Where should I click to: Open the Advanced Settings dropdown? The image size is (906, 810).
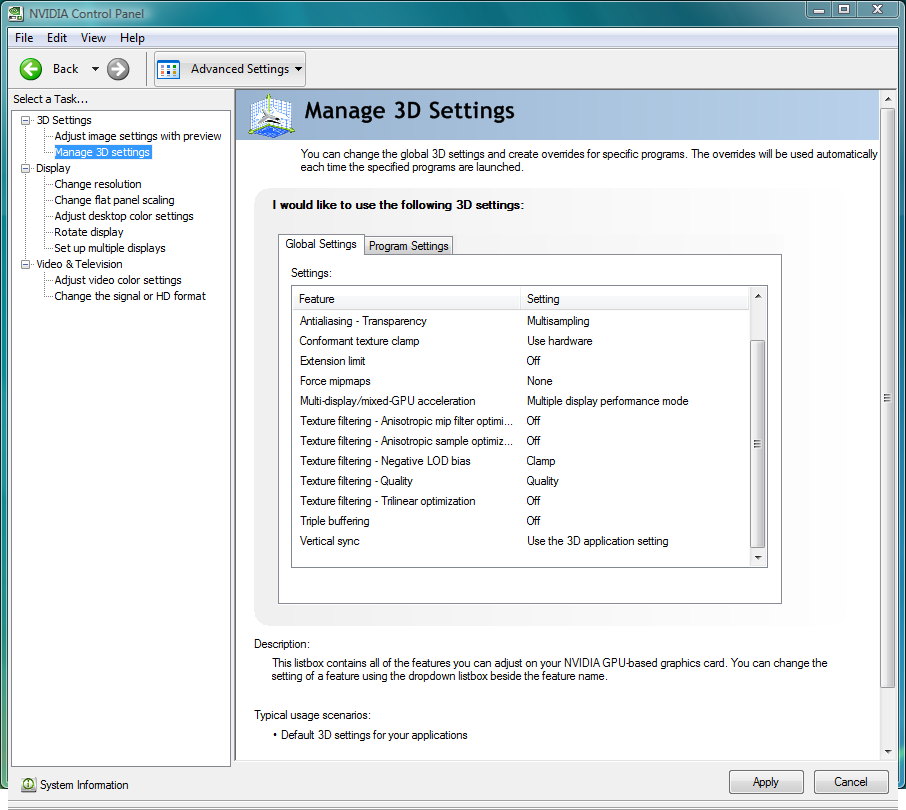(x=298, y=69)
